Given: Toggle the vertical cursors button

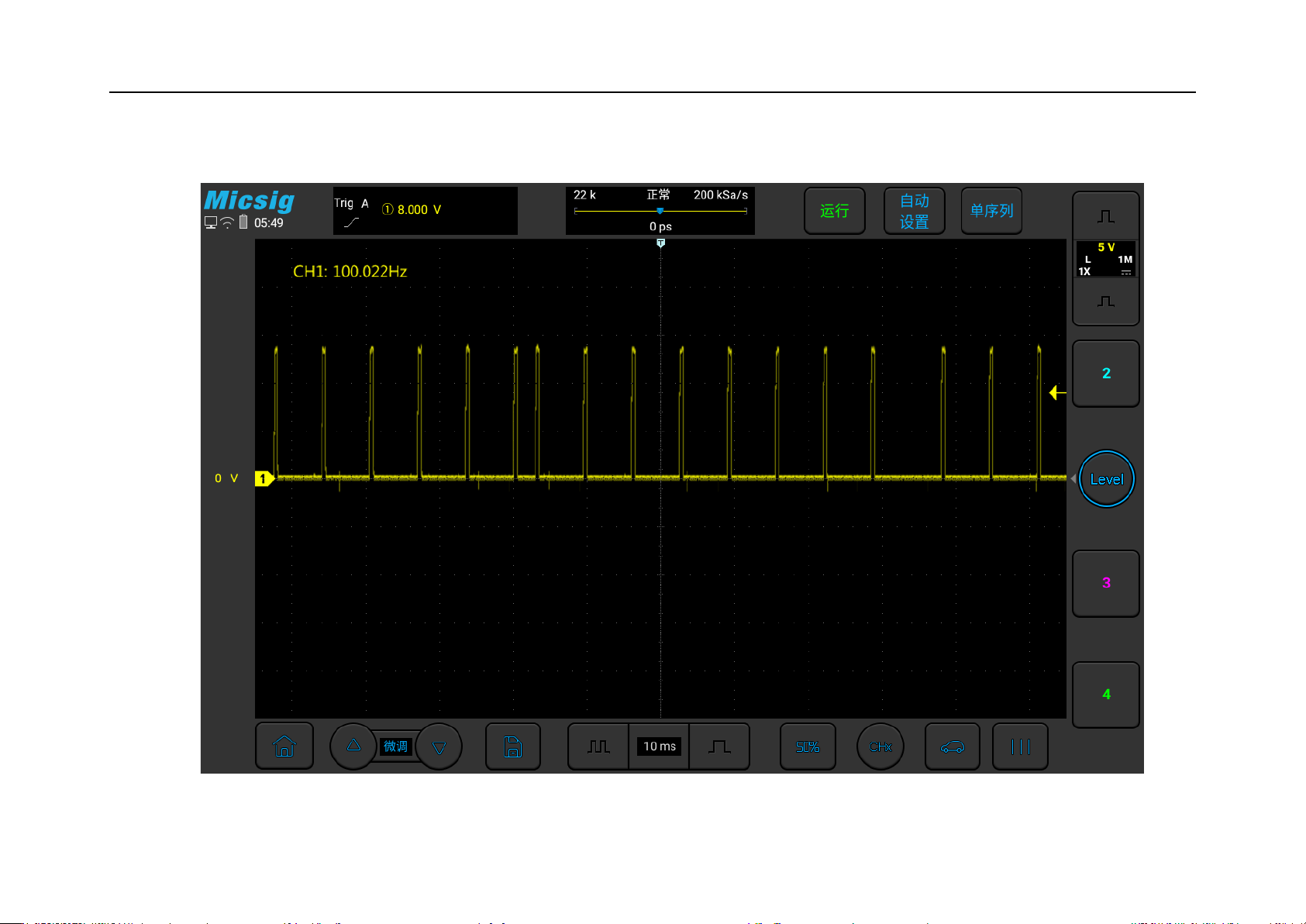Looking at the screenshot, I should [x=1021, y=746].
